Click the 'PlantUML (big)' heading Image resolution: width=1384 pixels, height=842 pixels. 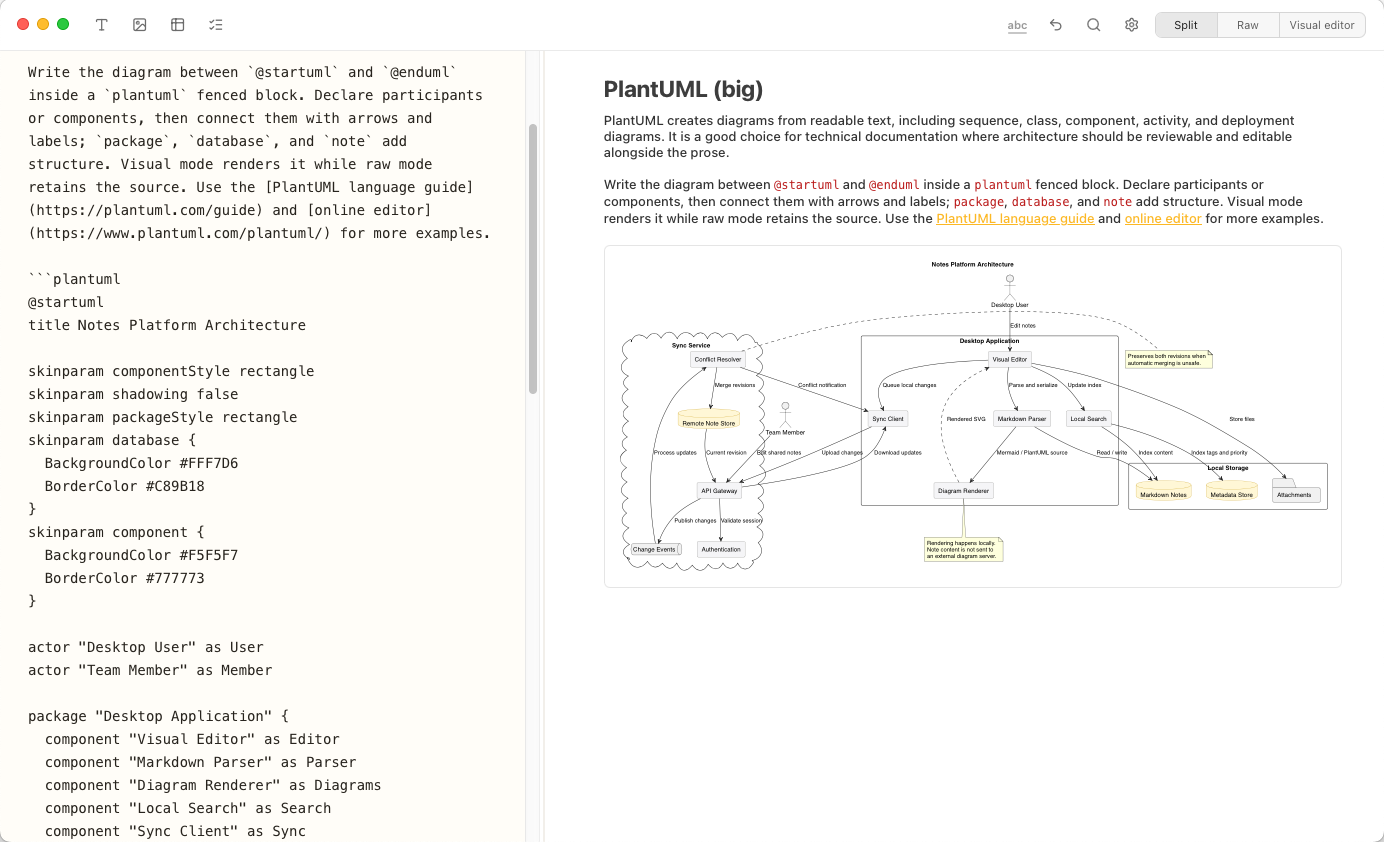coord(683,89)
